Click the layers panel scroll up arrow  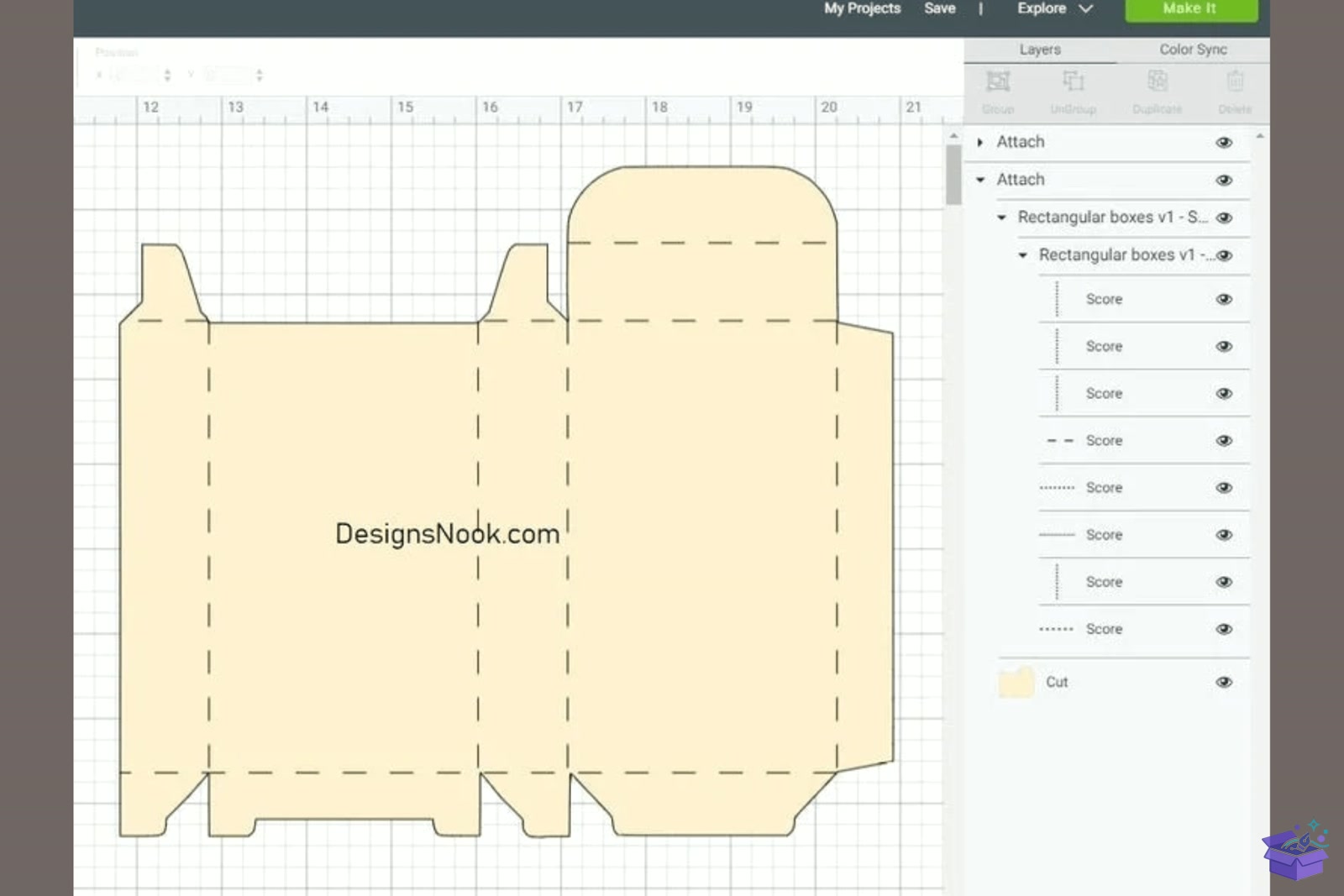(x=1259, y=136)
